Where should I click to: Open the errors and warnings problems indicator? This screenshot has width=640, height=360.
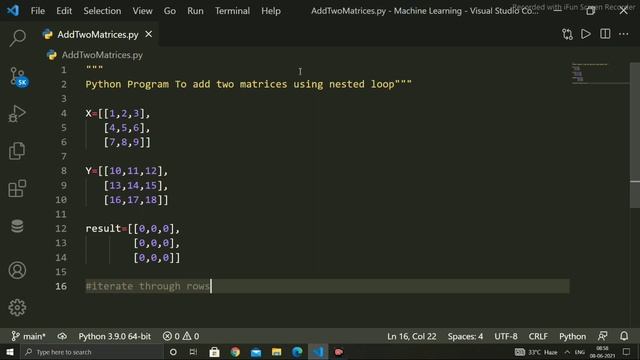point(181,336)
